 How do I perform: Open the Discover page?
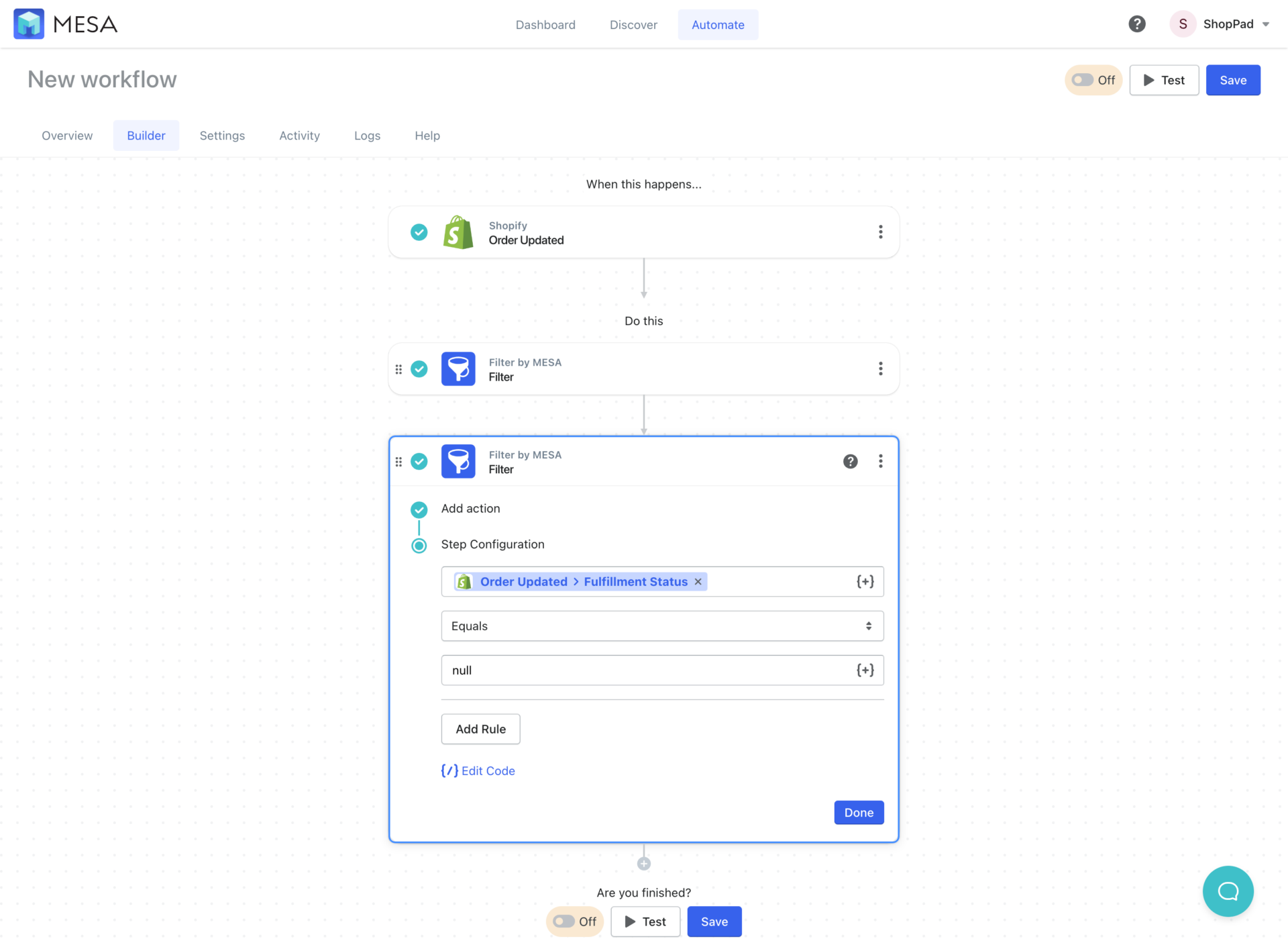pos(633,24)
